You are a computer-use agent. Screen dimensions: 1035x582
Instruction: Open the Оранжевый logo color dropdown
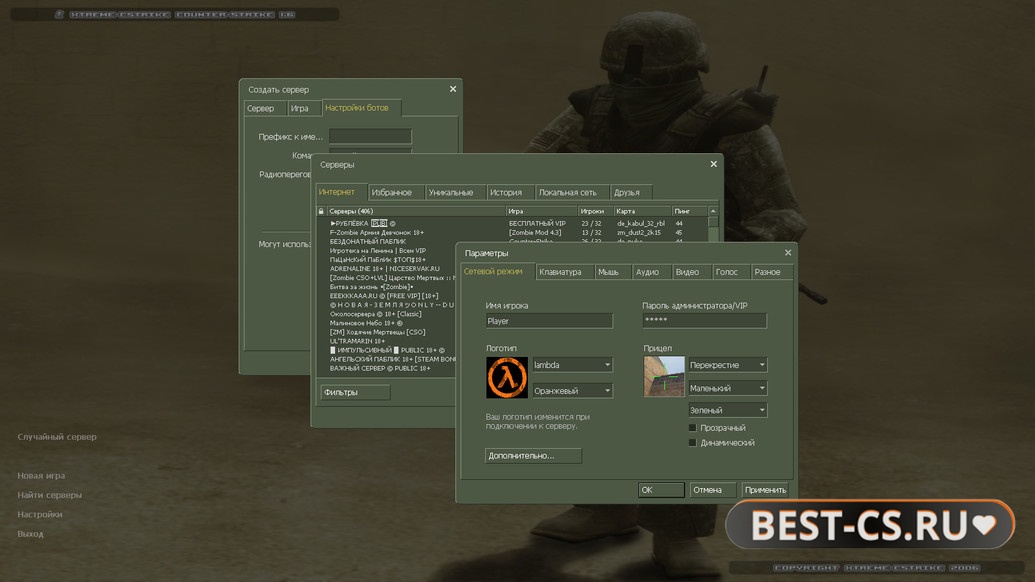pos(572,391)
